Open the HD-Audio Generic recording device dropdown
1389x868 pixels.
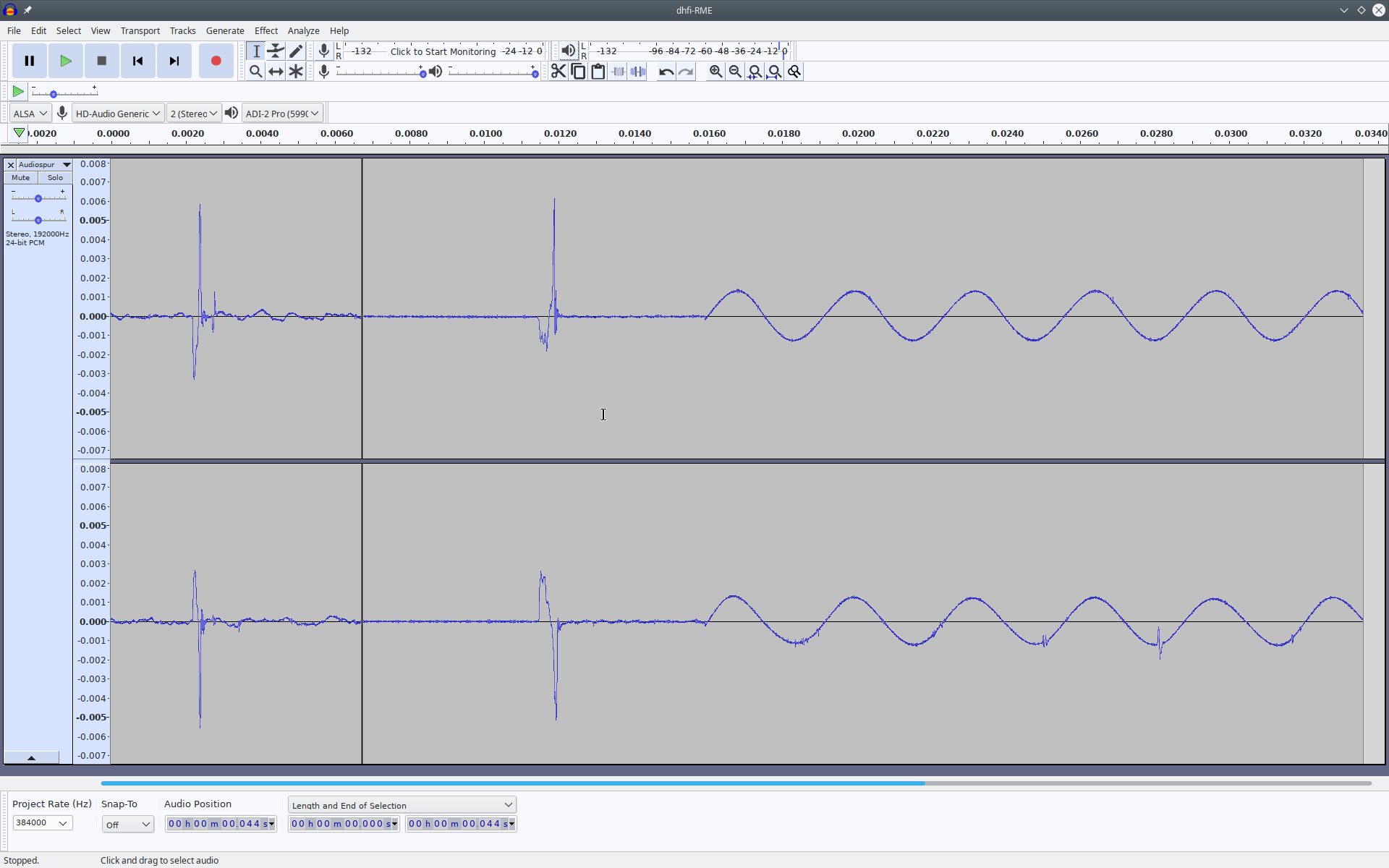click(x=118, y=114)
